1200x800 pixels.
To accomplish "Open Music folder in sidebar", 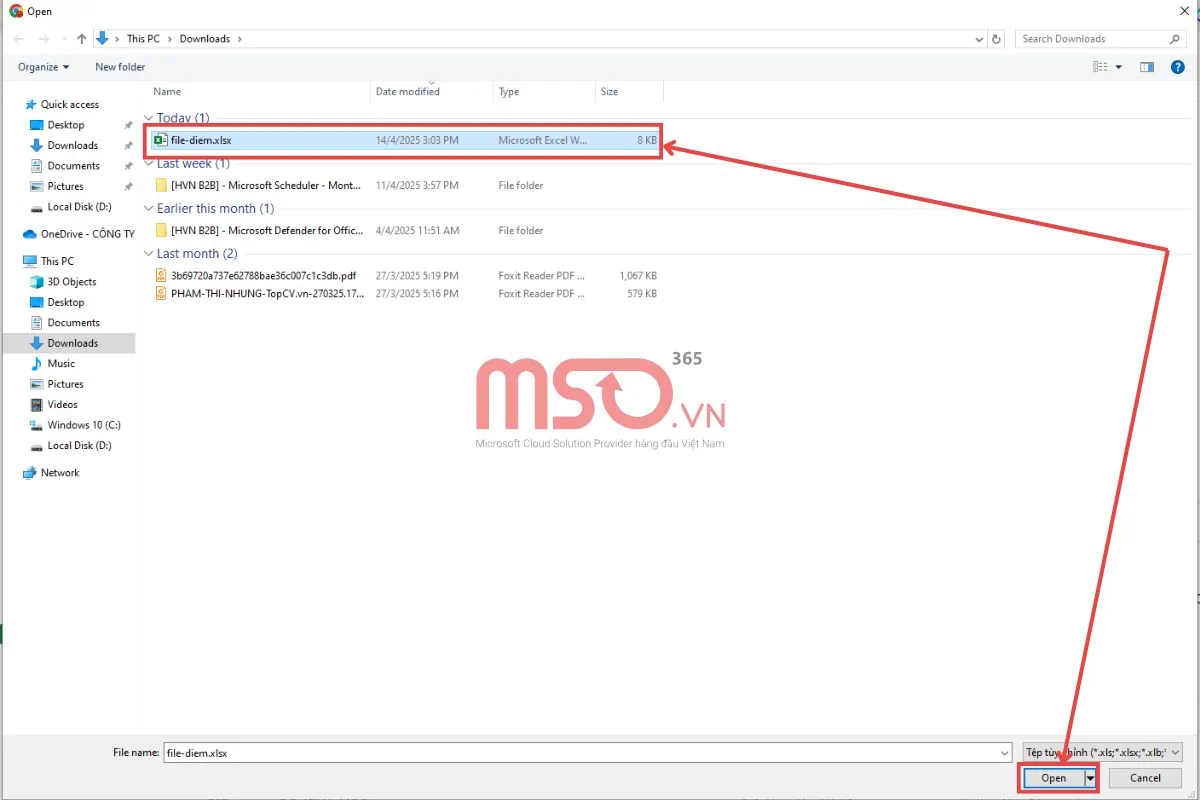I will (61, 364).
